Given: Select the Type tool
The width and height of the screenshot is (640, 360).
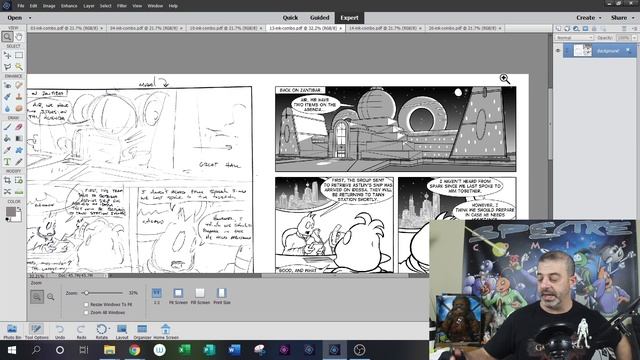Looking at the screenshot, I should click(7, 162).
